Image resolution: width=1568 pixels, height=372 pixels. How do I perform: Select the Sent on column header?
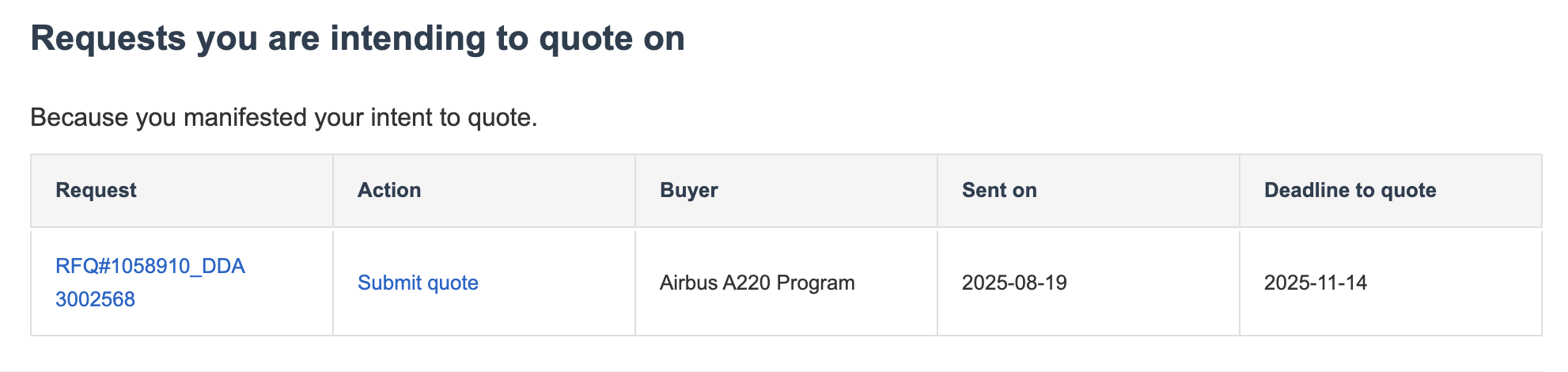pos(999,190)
